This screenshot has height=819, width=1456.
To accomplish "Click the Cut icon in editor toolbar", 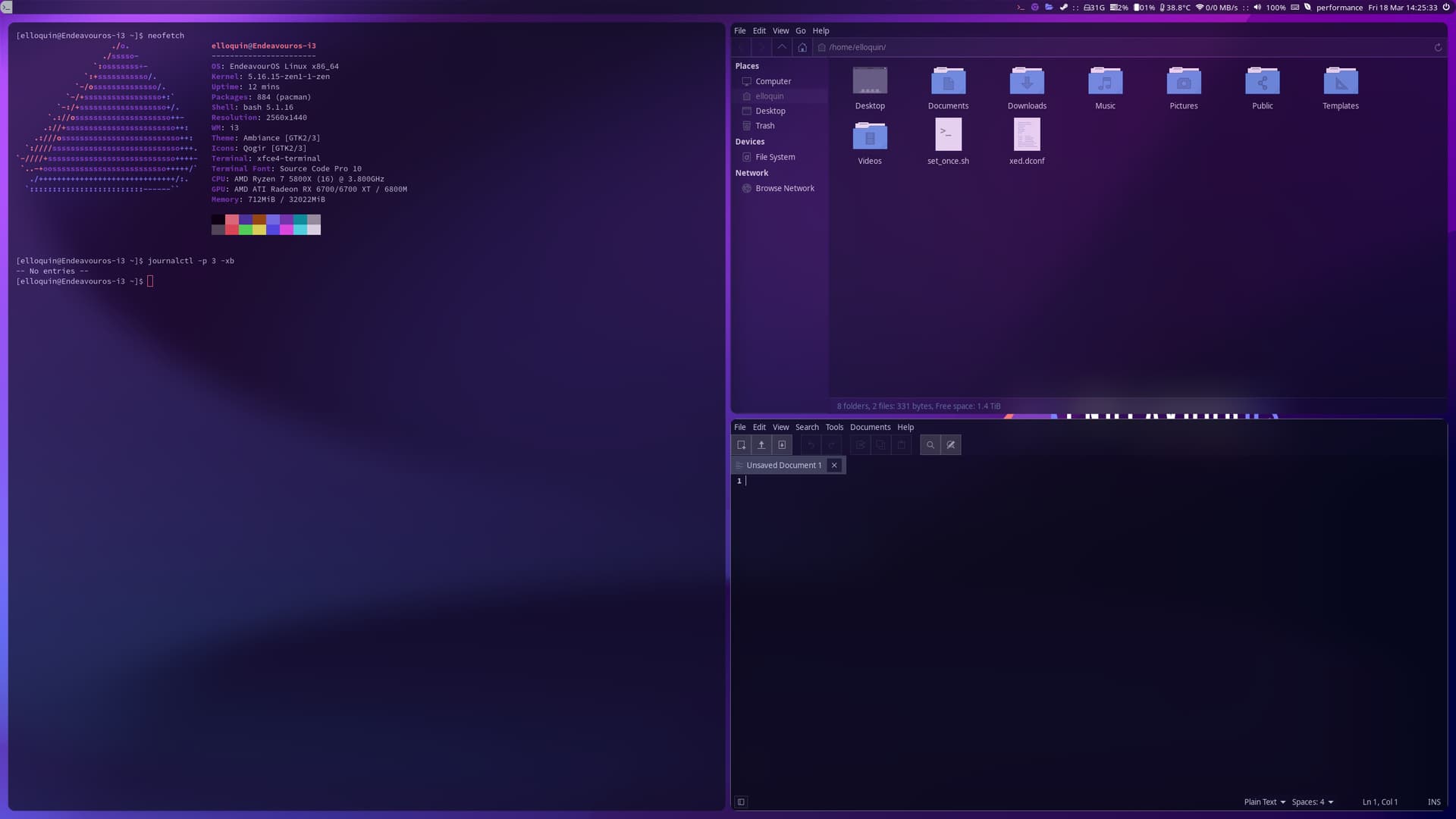I will [861, 445].
